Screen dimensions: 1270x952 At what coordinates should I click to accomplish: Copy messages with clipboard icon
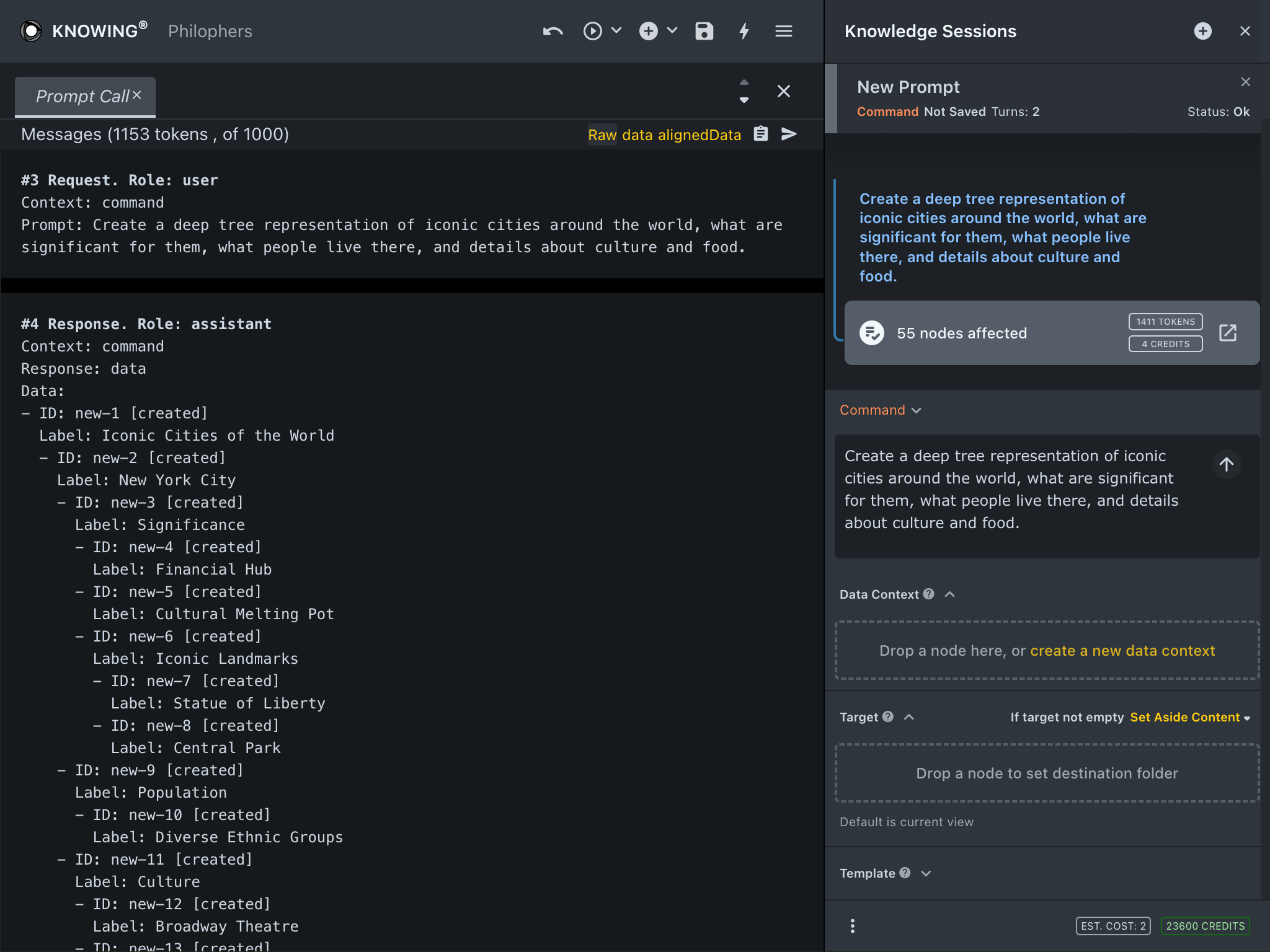761,134
